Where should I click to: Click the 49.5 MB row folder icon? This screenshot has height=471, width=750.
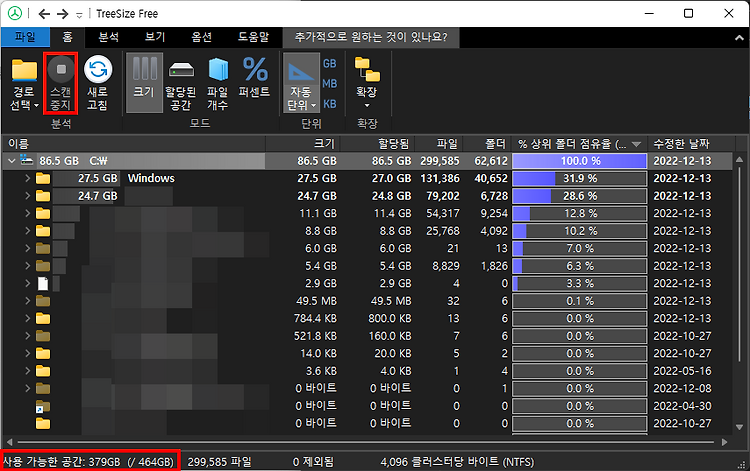[x=43, y=301]
